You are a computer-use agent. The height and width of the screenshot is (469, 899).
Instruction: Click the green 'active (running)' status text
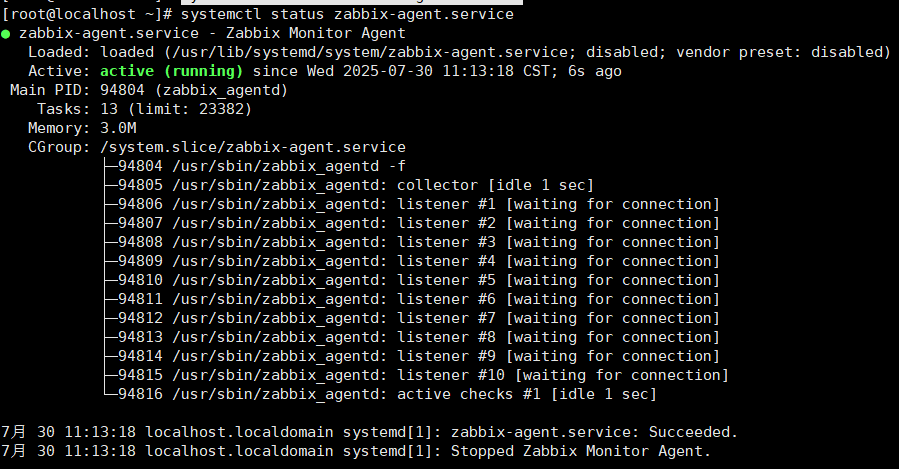point(171,71)
